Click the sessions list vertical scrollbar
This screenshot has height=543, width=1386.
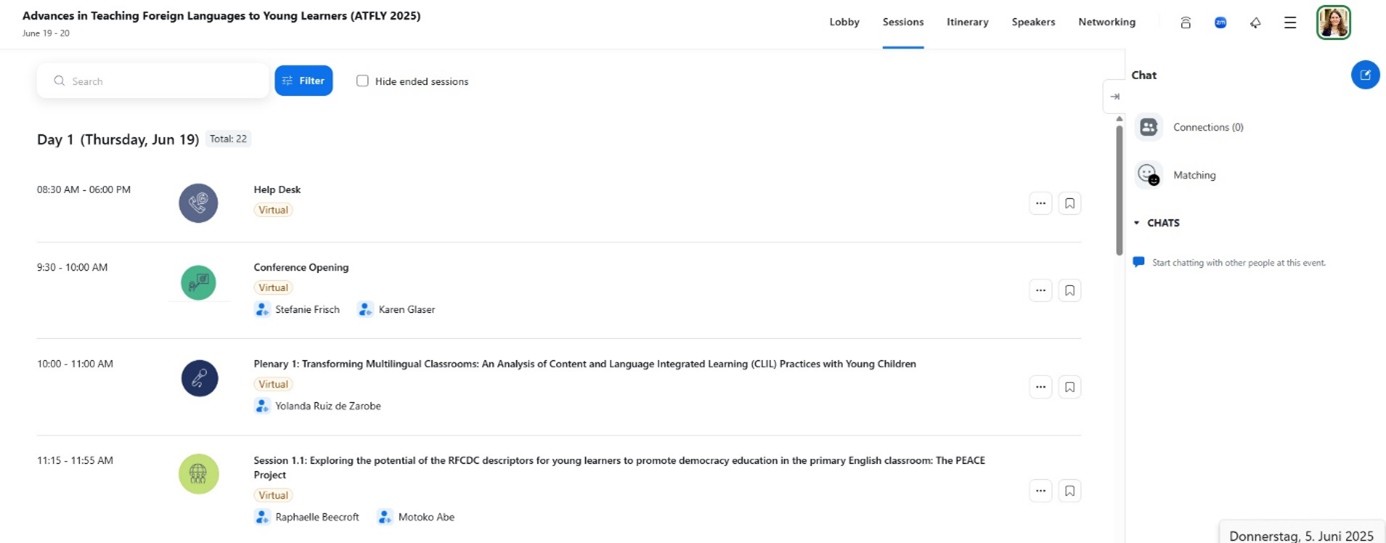tap(1119, 190)
